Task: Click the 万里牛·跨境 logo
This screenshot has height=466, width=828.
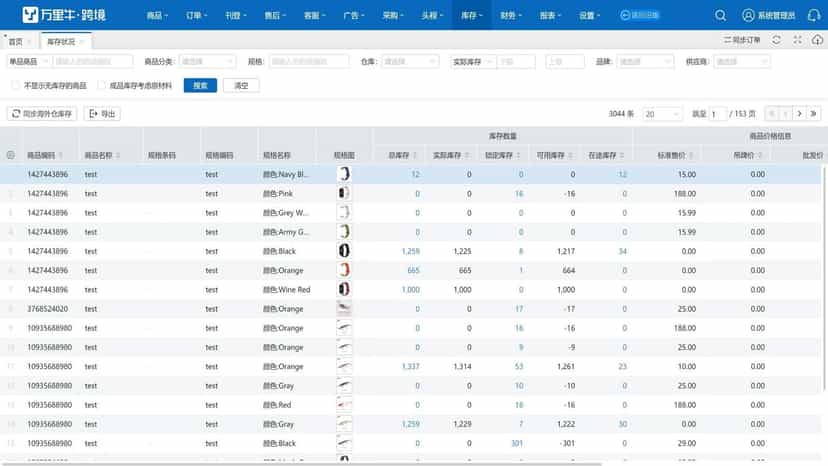Action: coord(64,15)
